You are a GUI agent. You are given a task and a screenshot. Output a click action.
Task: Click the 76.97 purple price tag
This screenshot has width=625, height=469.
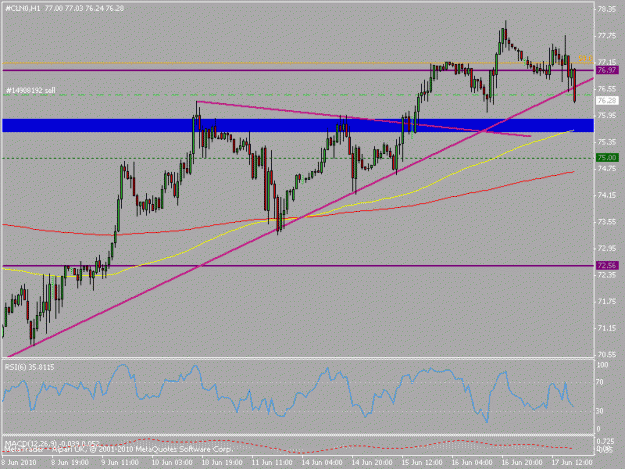[x=607, y=70]
